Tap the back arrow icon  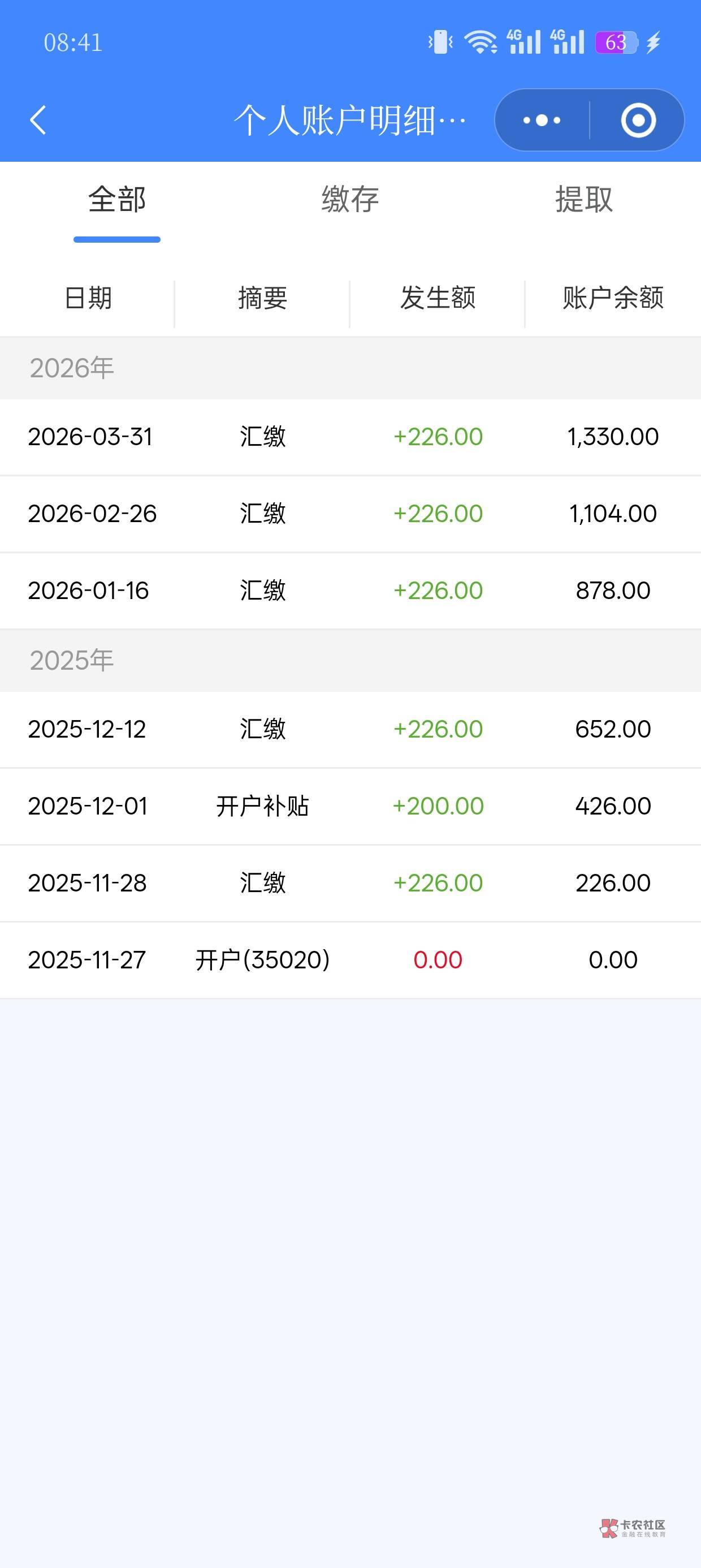(x=38, y=119)
